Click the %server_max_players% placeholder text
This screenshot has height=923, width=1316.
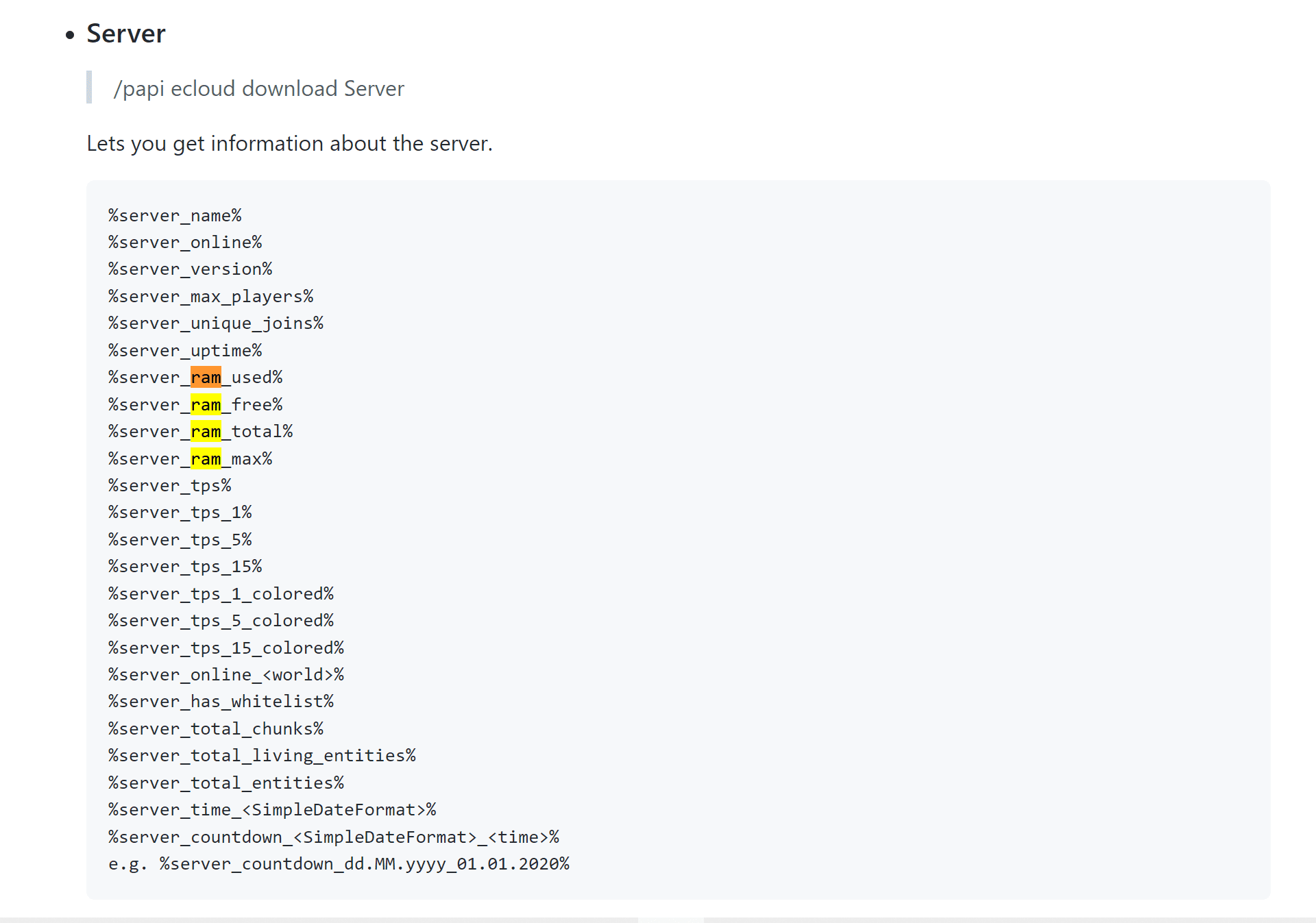point(210,297)
